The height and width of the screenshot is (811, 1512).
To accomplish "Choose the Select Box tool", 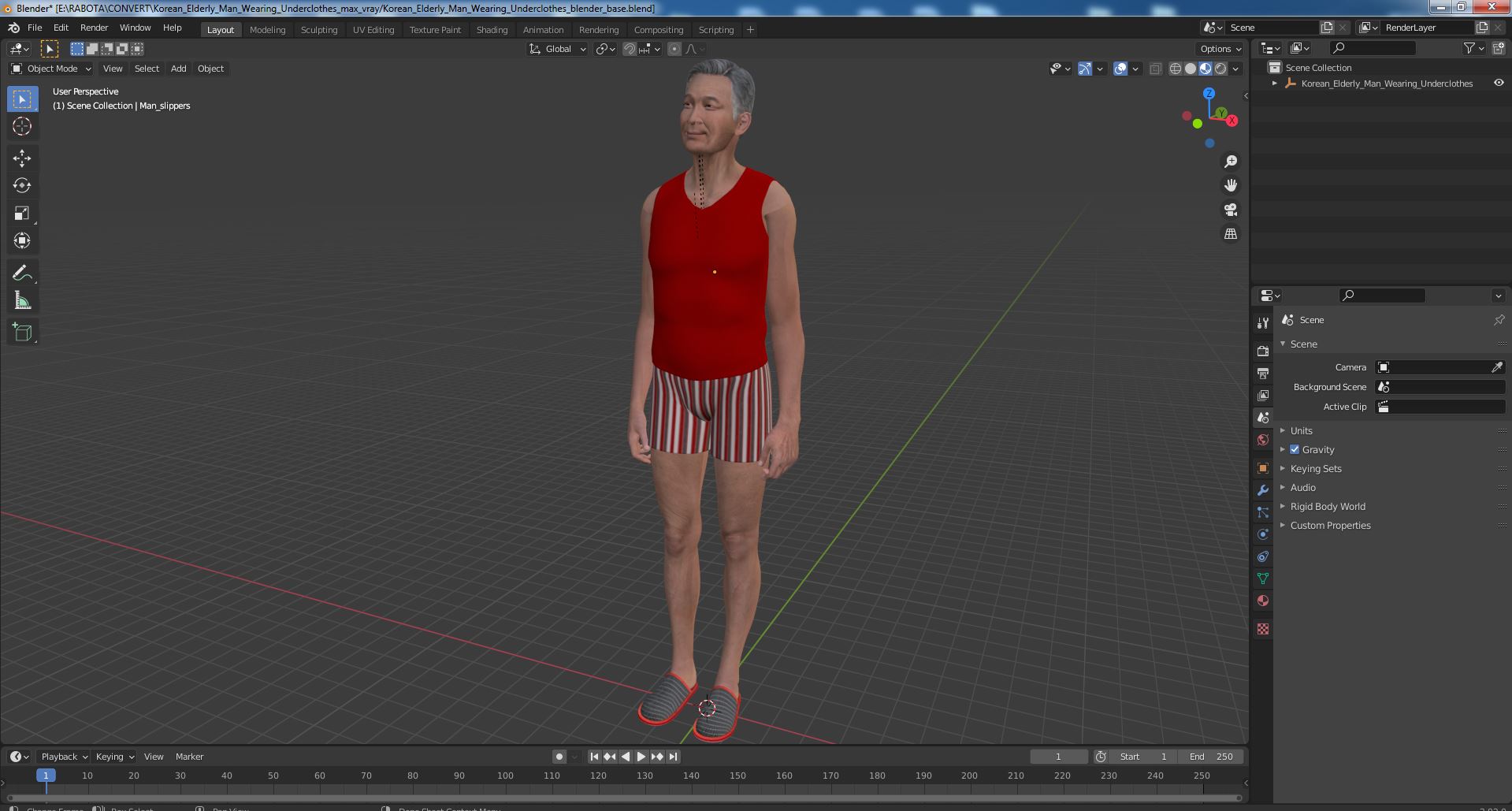I will pyautogui.click(x=22, y=99).
